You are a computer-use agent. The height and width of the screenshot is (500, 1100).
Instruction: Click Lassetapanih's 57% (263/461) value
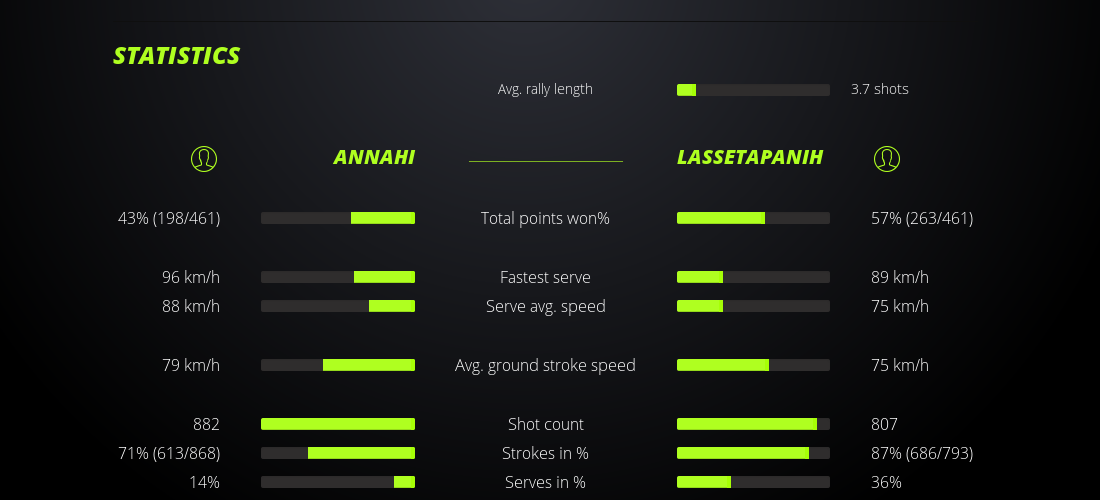tap(922, 218)
